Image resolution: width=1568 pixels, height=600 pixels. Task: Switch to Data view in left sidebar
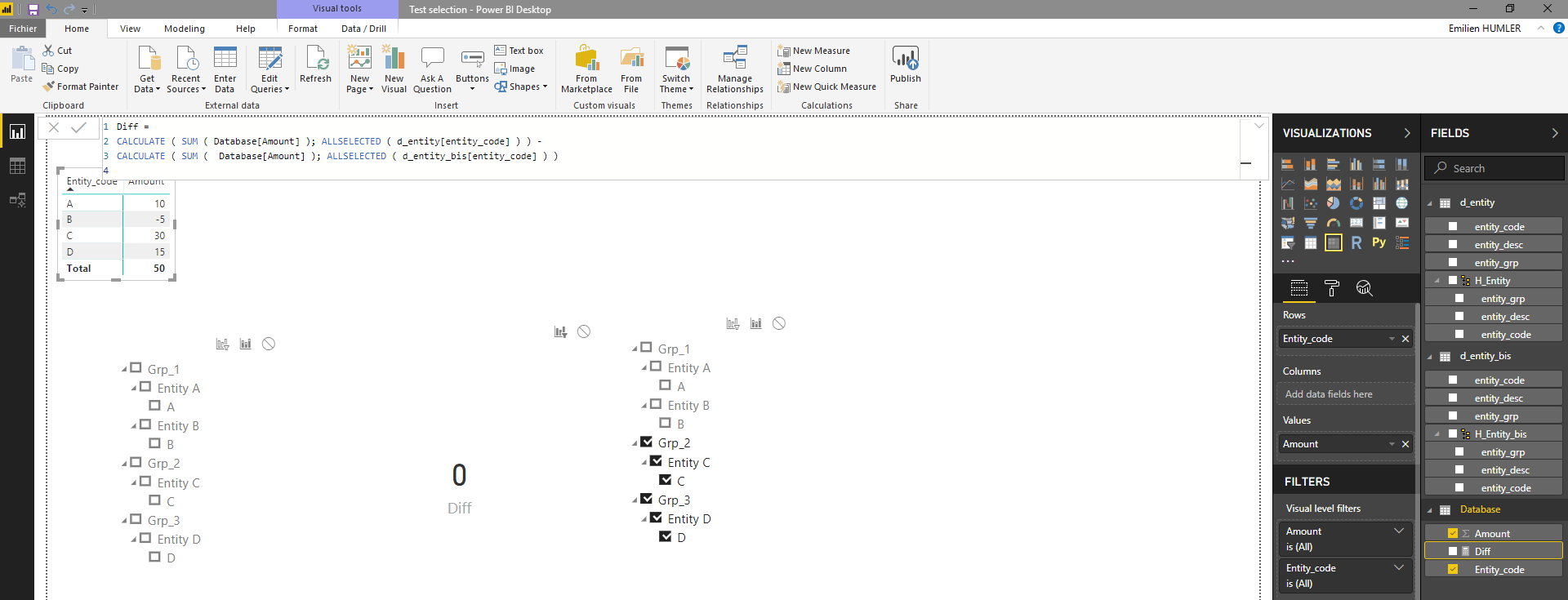(17, 166)
